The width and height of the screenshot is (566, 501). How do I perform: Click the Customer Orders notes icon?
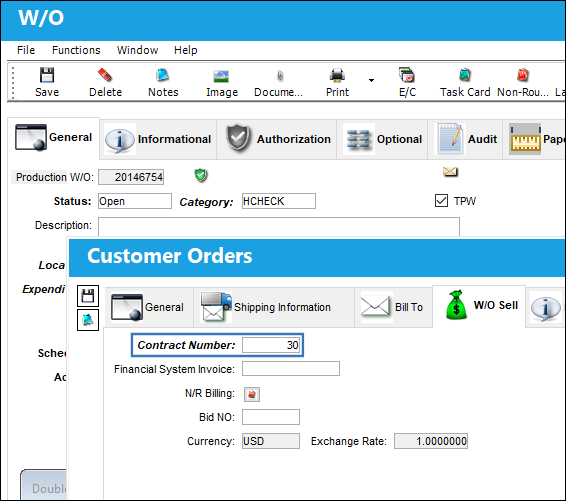pyautogui.click(x=88, y=319)
